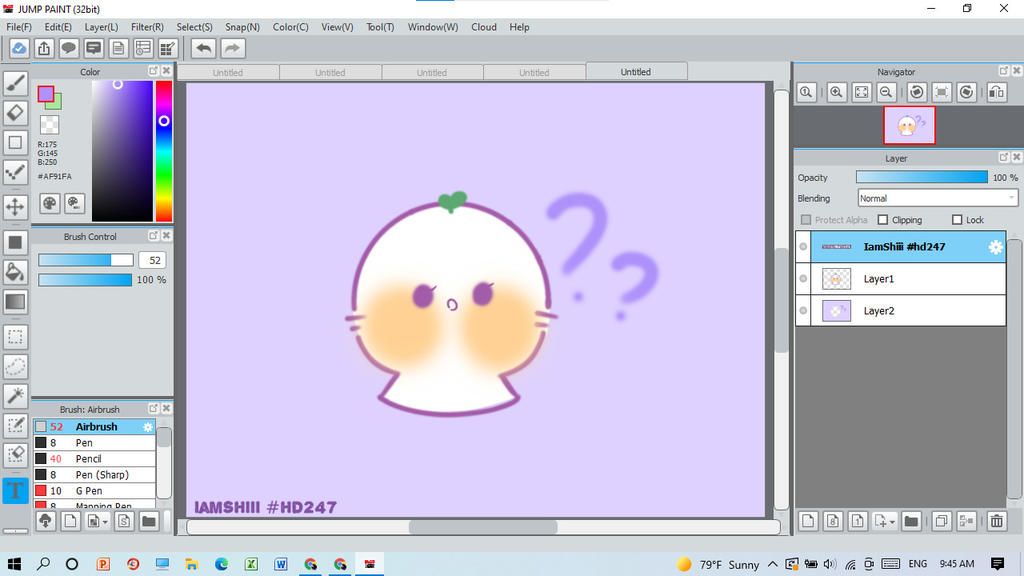Open the Filter(R) menu
The image size is (1024, 576).
(x=147, y=27)
